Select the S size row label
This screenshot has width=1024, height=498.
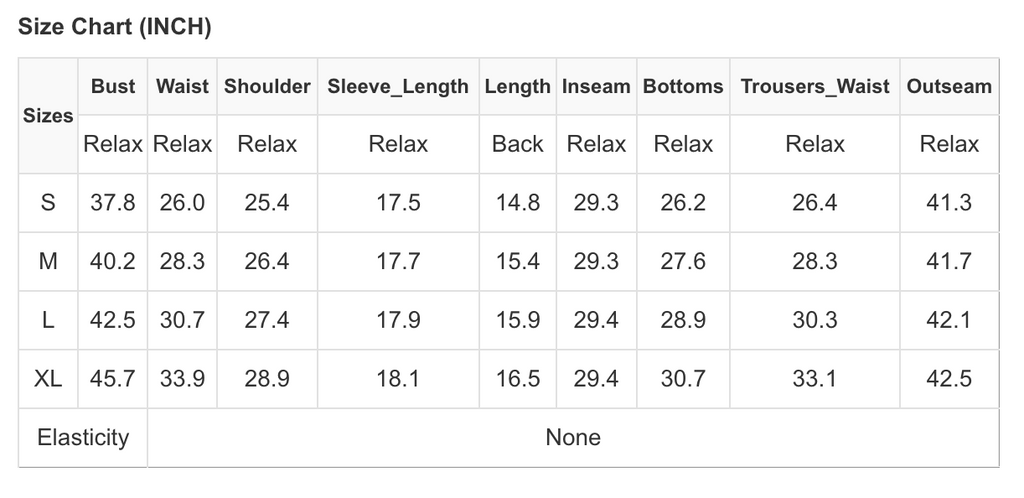pos(48,203)
